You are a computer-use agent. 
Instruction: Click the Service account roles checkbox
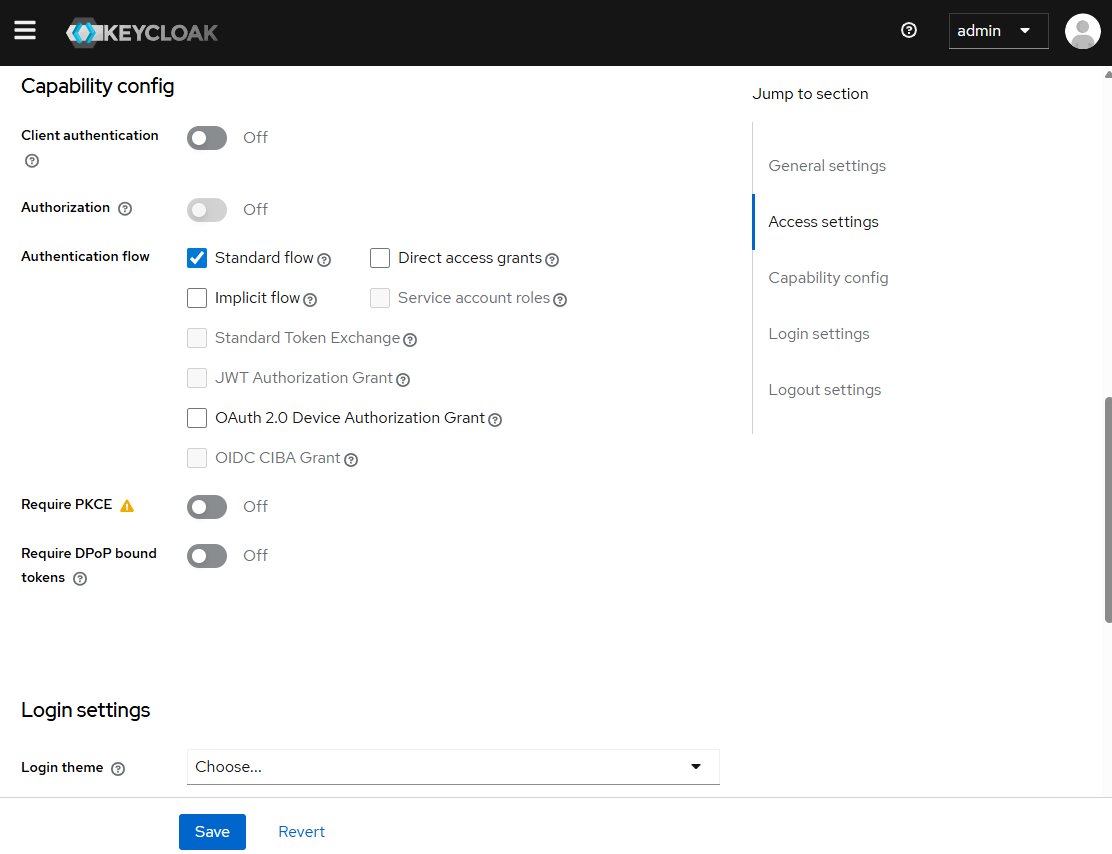coord(380,298)
